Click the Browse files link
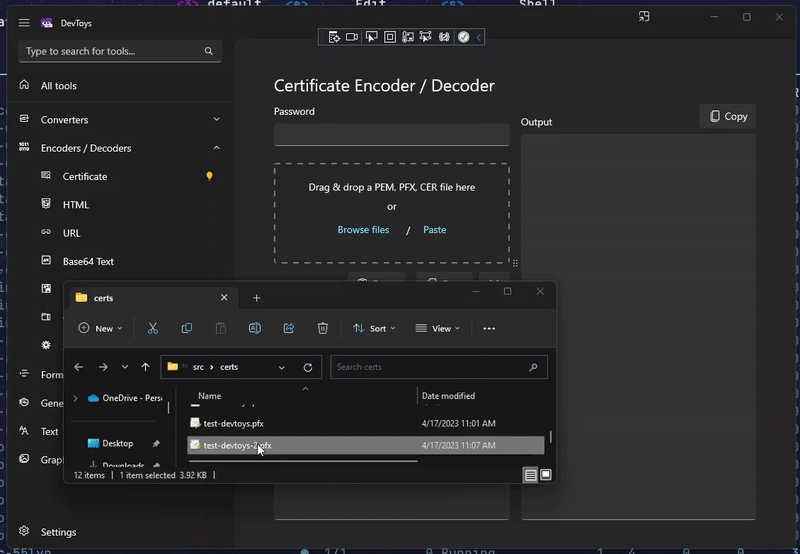This screenshot has width=800, height=554. tap(363, 230)
